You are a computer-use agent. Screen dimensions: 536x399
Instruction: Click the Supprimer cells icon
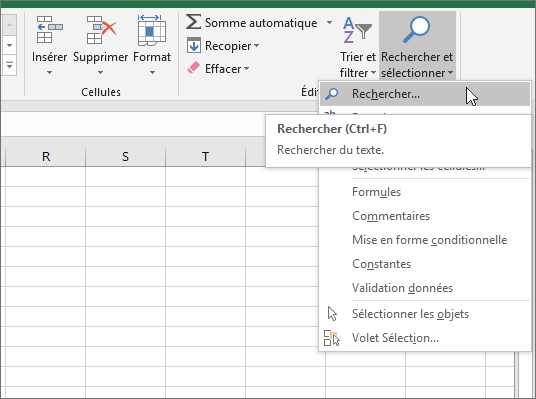101,30
